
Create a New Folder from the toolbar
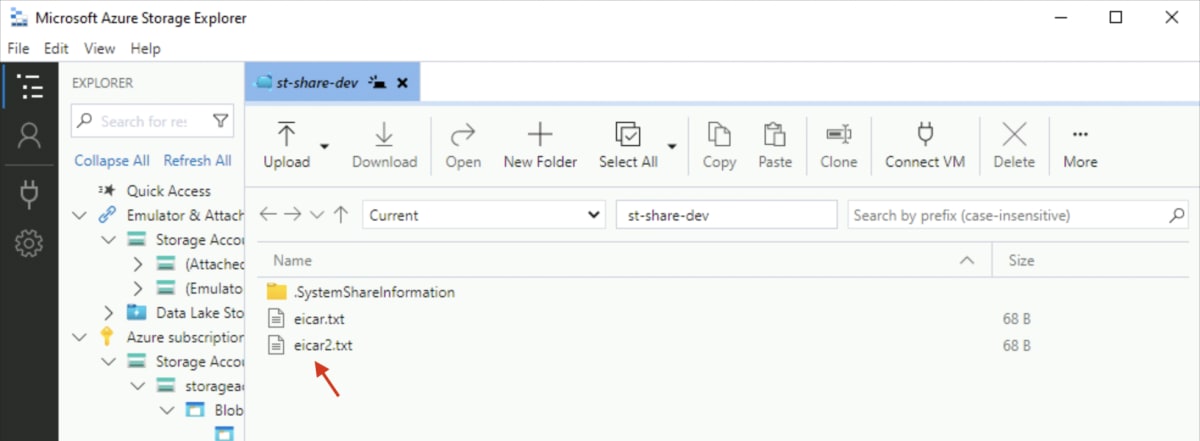click(x=540, y=145)
